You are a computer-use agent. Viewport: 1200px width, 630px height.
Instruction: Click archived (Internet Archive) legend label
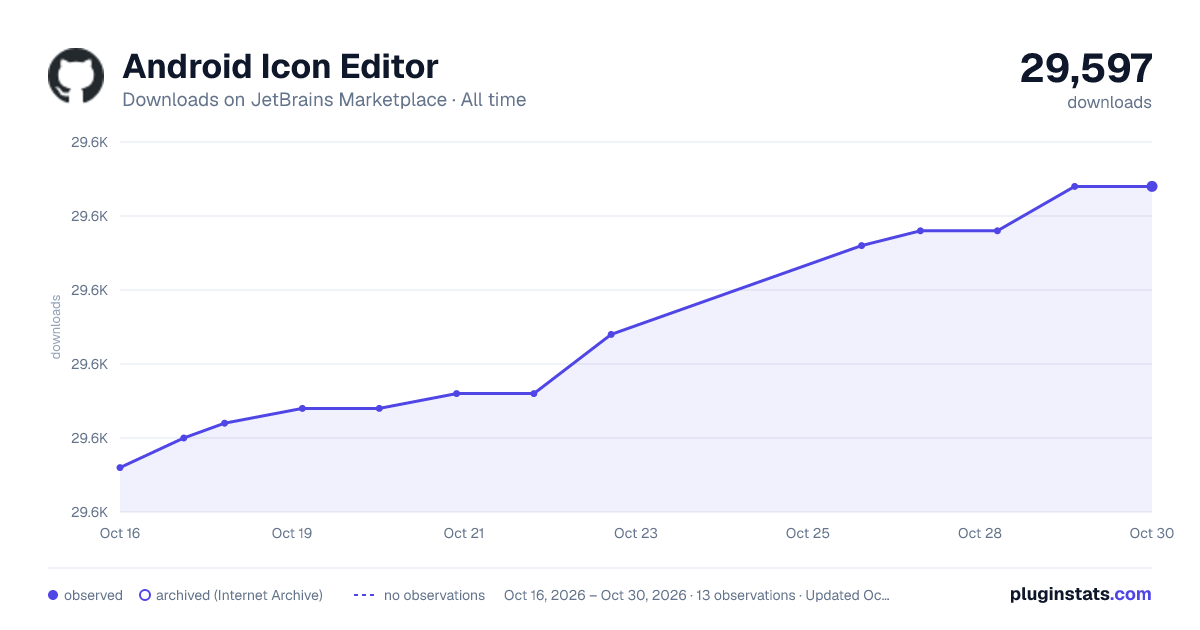pyautogui.click(x=239, y=595)
